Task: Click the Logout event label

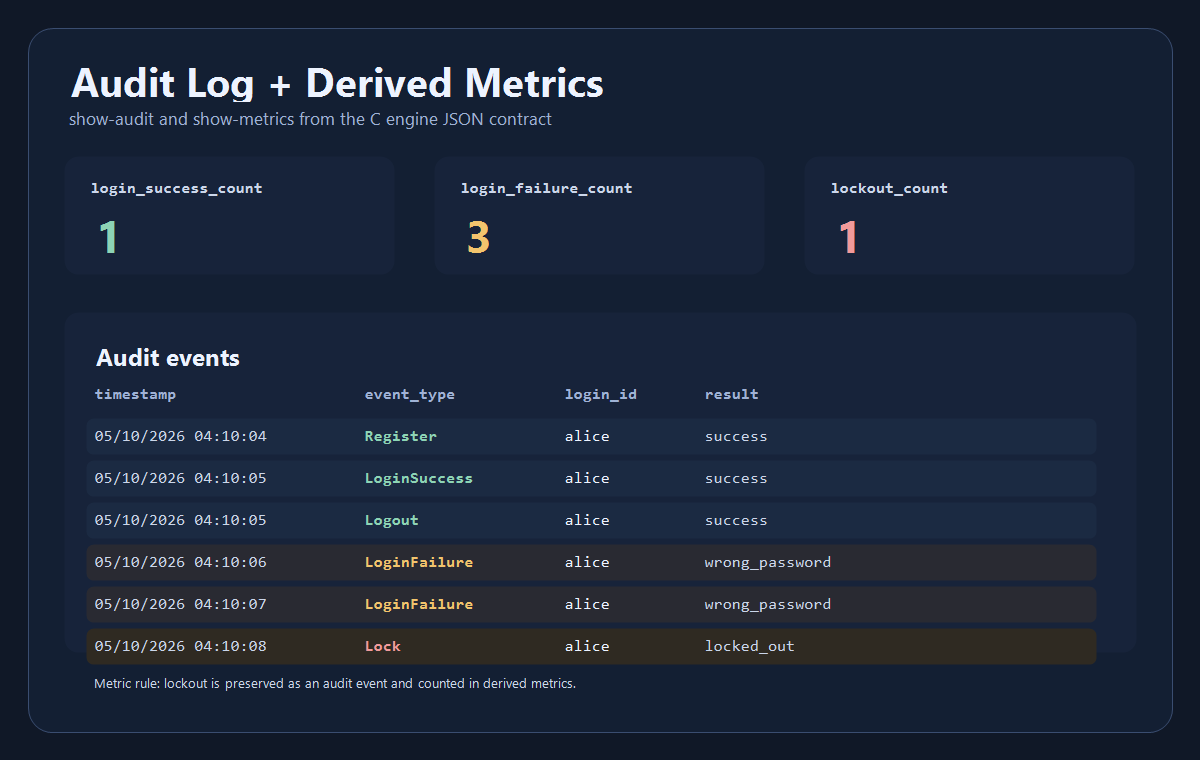Action: tap(392, 520)
